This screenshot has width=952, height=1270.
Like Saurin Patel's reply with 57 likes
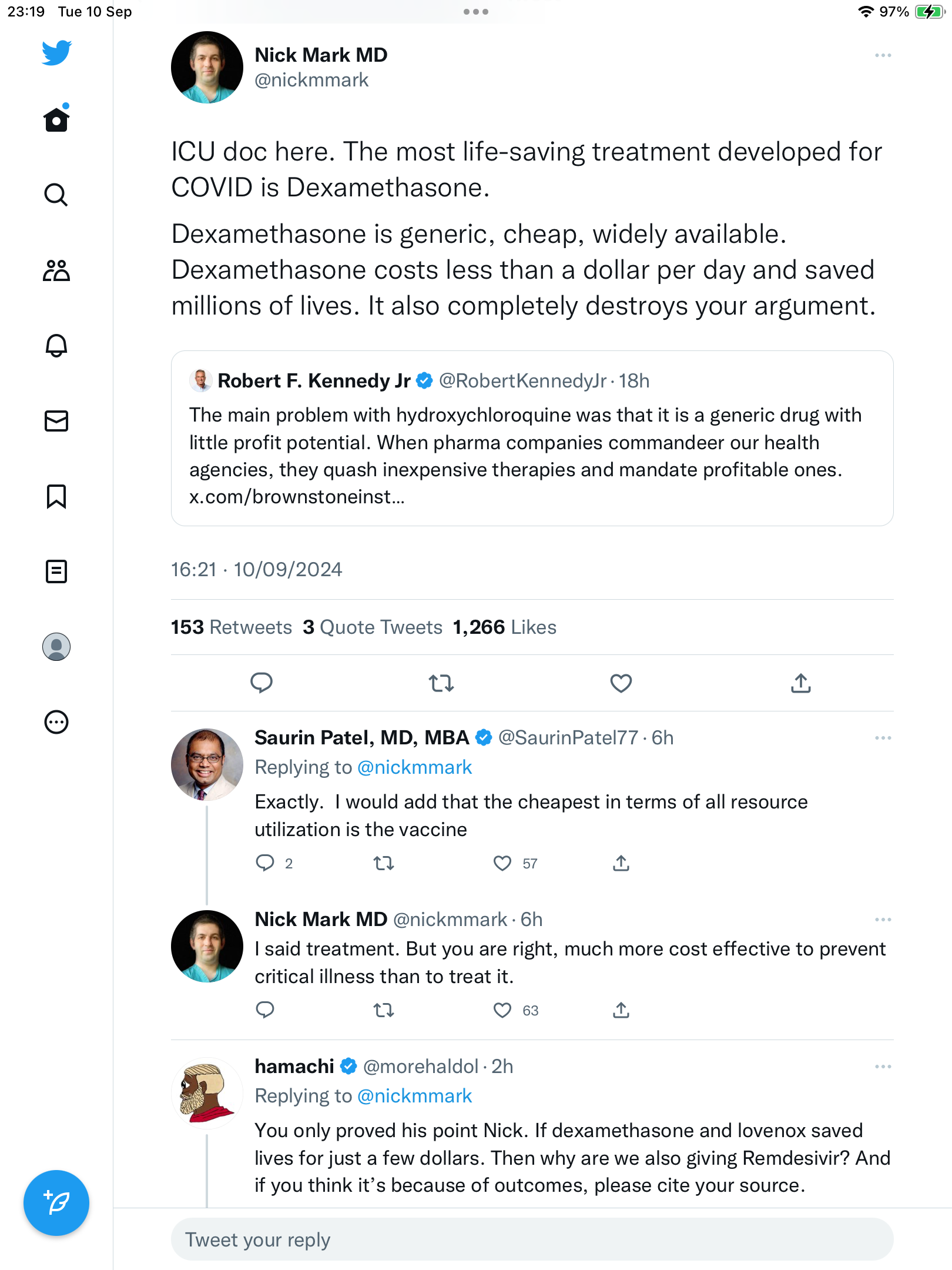(502, 863)
